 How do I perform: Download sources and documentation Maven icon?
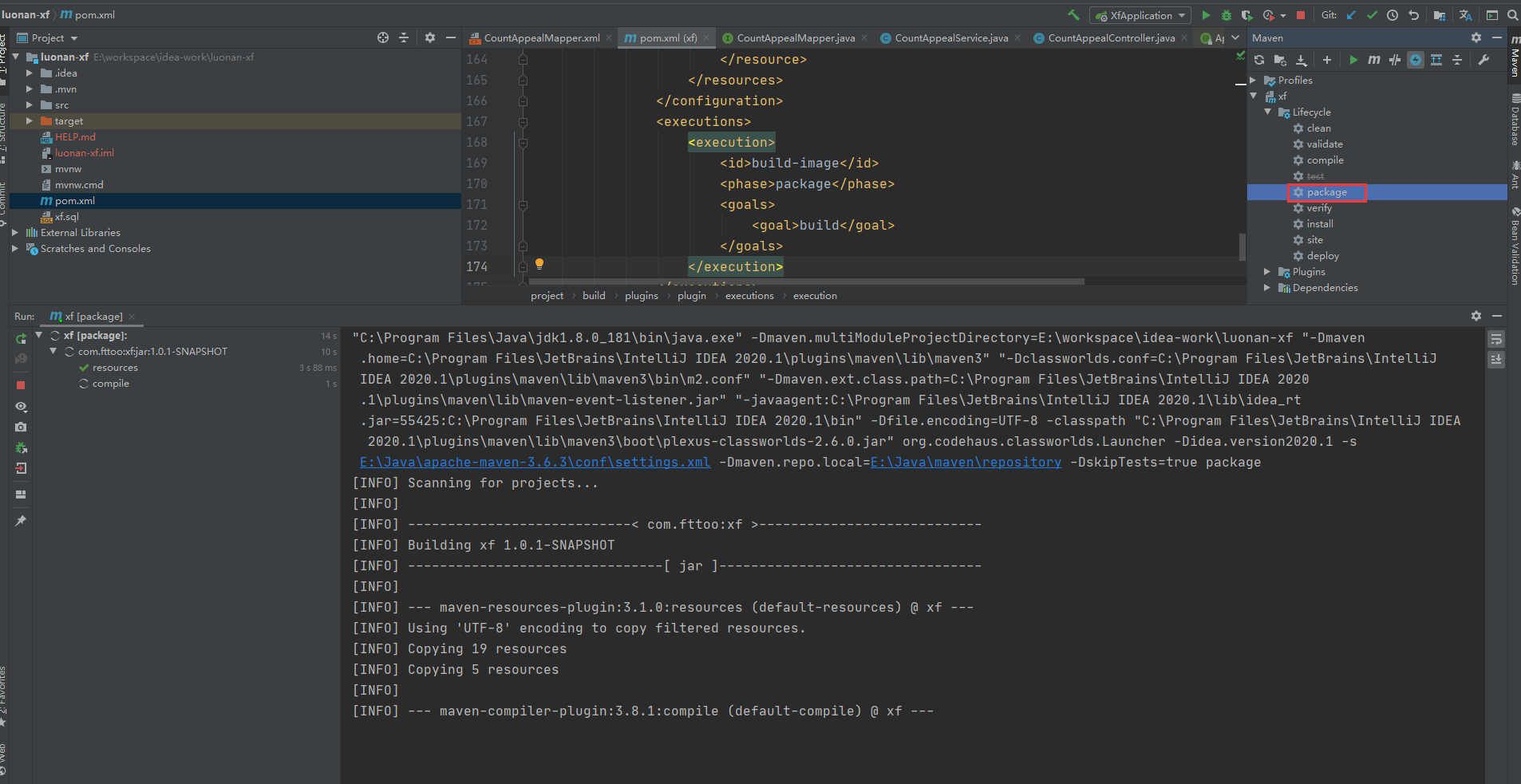point(1302,60)
